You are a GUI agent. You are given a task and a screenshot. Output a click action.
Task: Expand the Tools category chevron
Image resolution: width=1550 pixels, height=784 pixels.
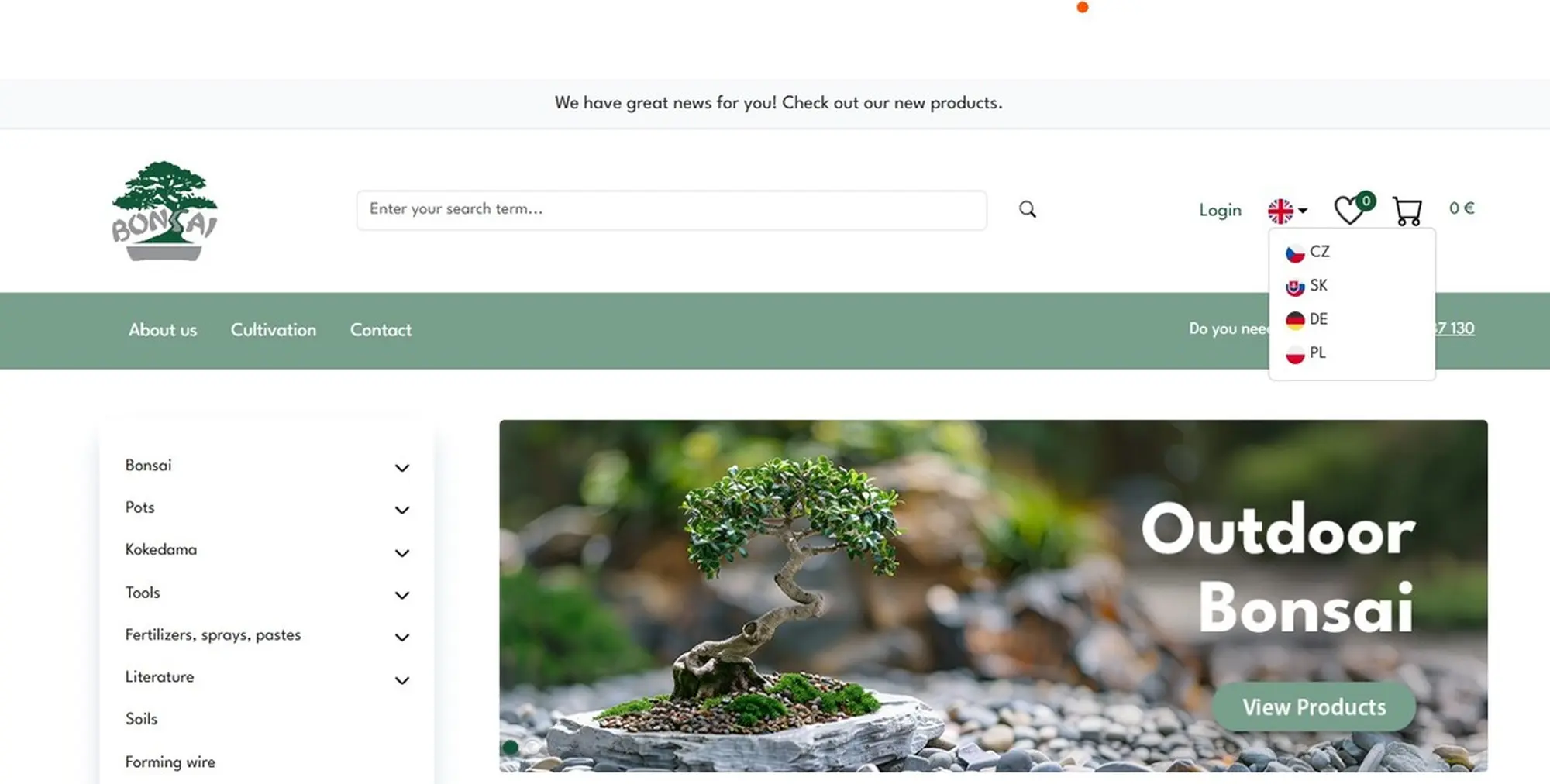tap(402, 595)
